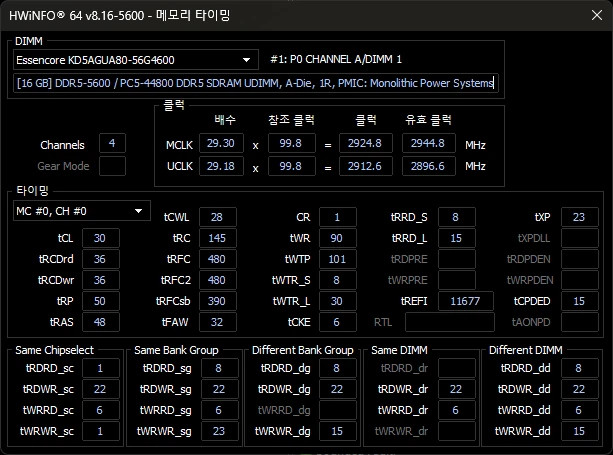Click the empty tRDPRE field

point(457,259)
